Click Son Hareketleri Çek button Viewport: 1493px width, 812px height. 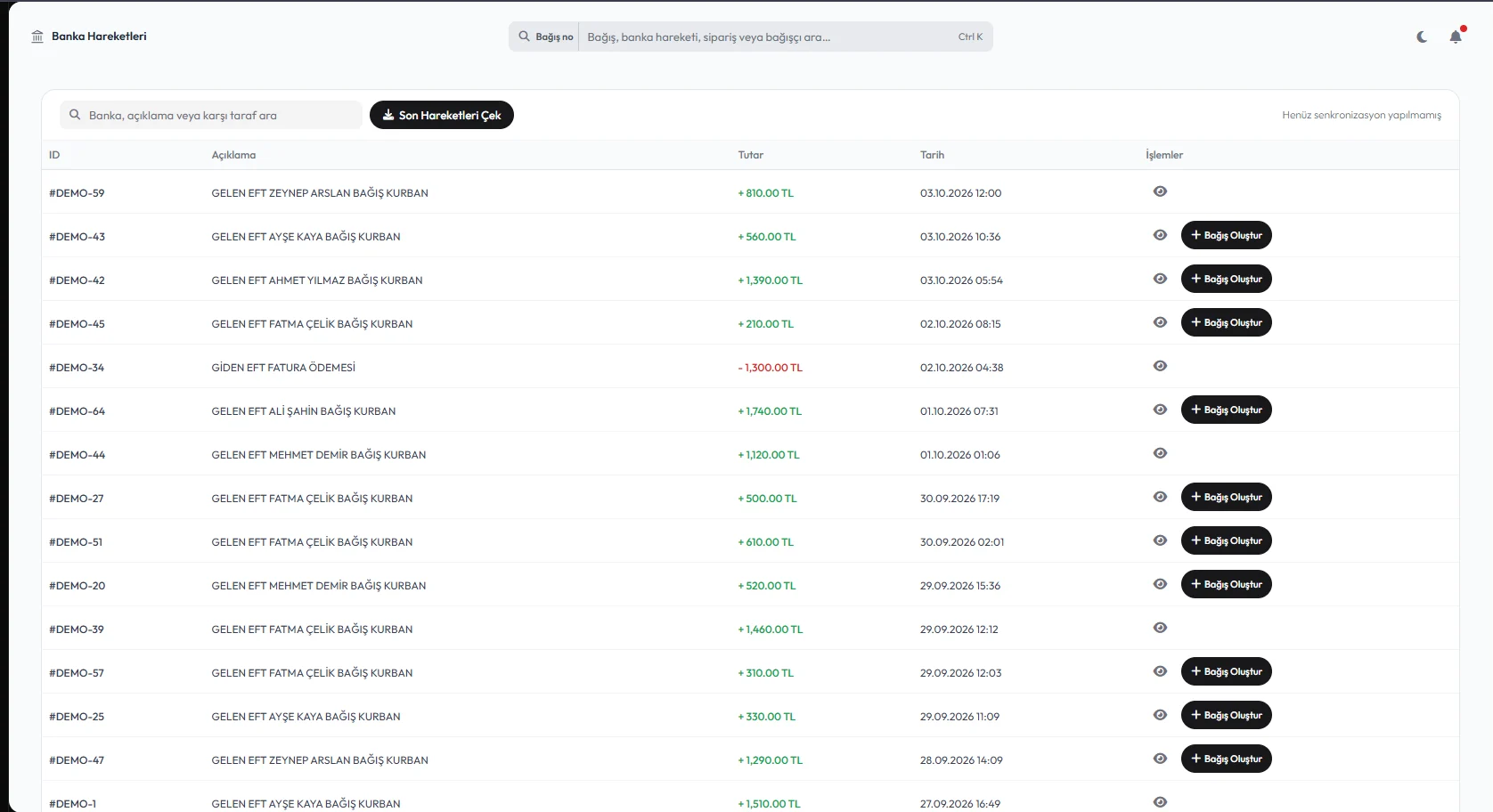coord(442,115)
